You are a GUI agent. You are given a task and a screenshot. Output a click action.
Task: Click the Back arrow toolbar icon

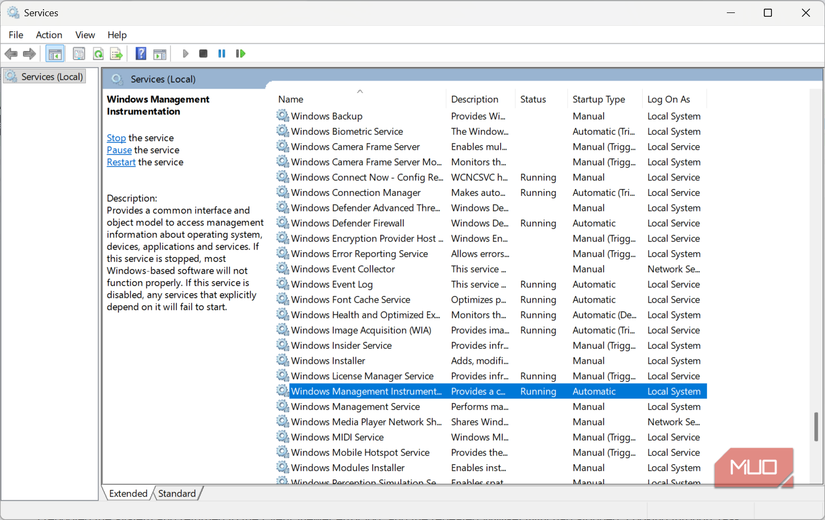point(11,54)
